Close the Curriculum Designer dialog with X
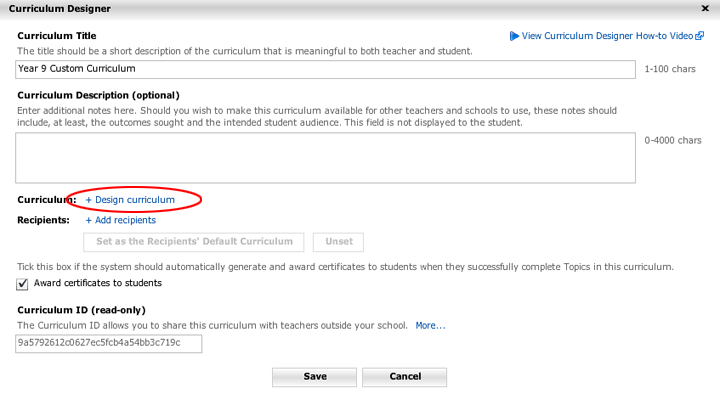This screenshot has height=394, width=720. click(x=705, y=8)
